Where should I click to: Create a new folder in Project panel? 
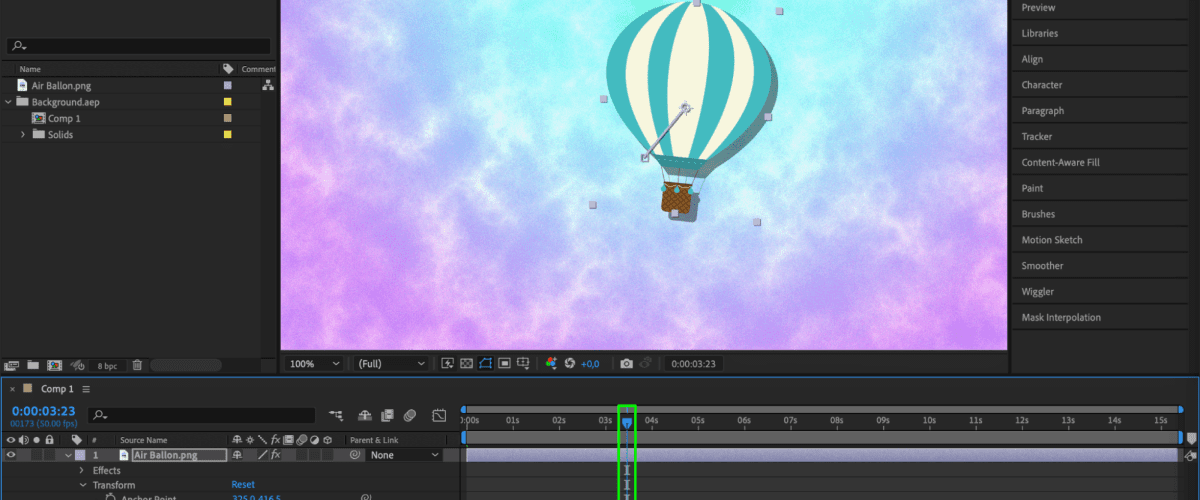pos(33,366)
